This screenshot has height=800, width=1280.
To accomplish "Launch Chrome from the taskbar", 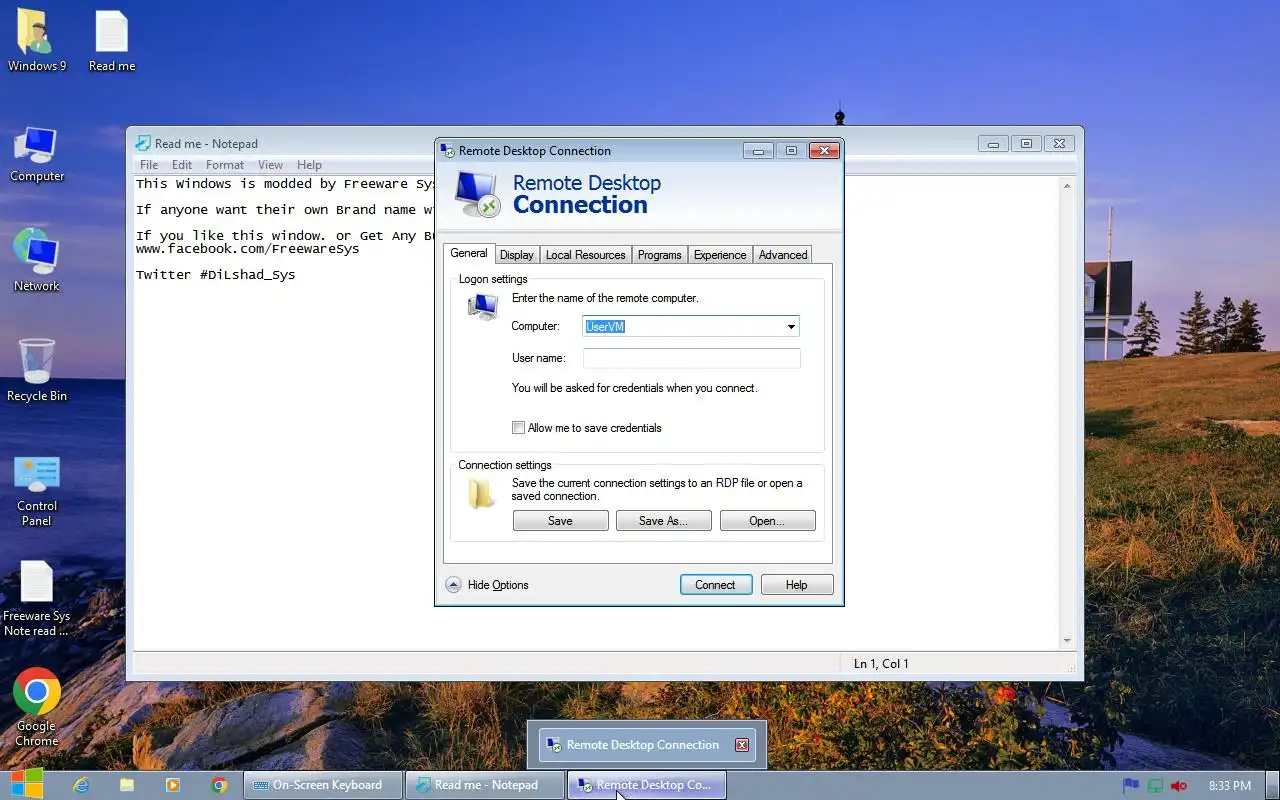I will click(219, 785).
